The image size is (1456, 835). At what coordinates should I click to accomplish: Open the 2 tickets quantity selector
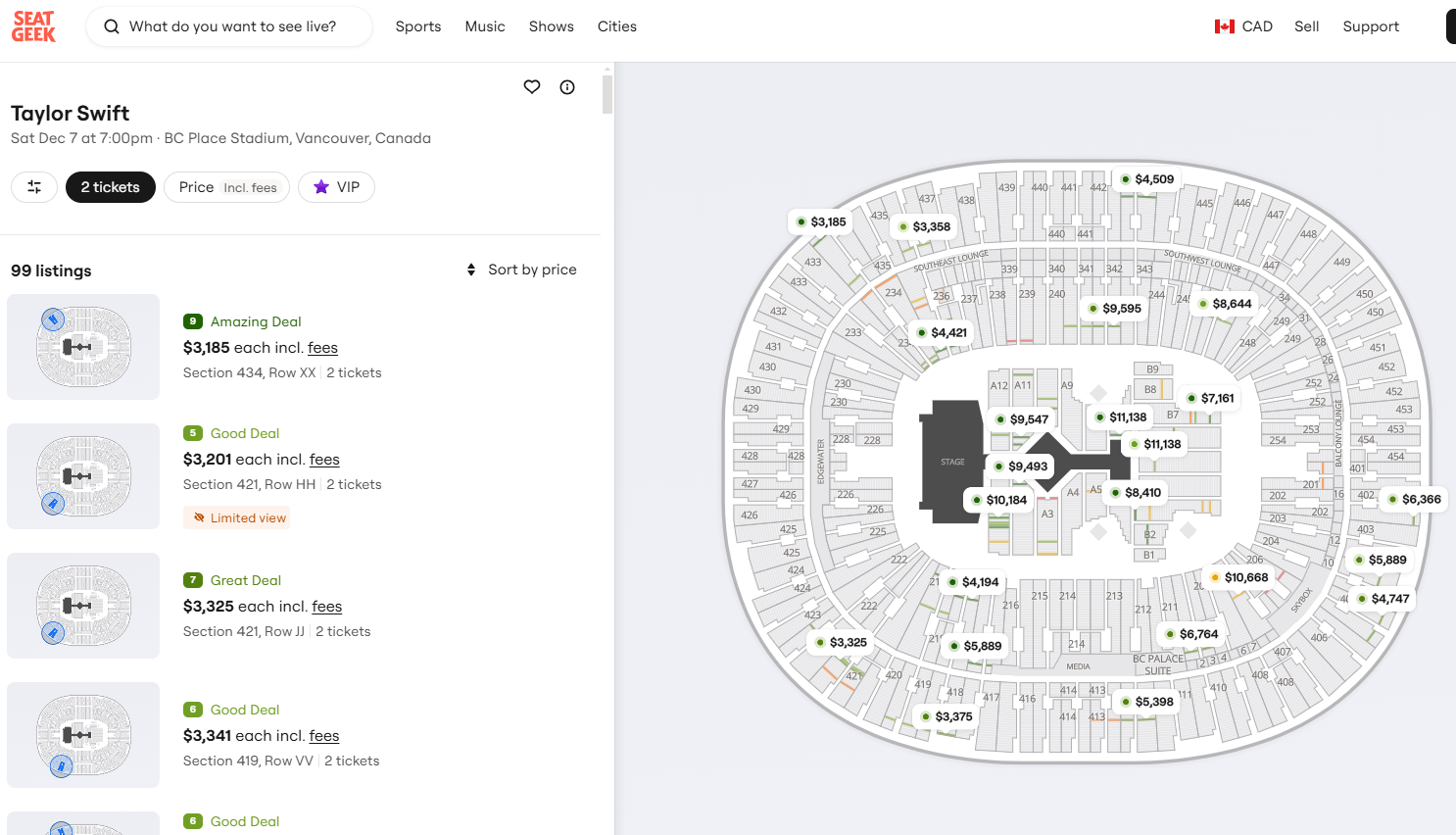pos(110,187)
